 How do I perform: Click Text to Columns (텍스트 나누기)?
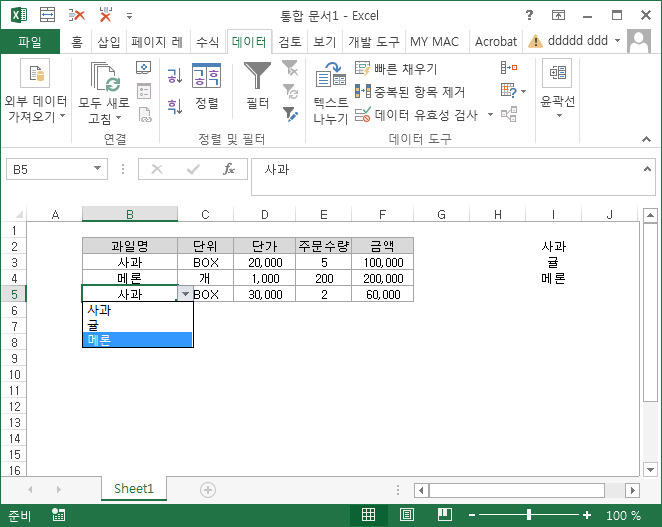pos(331,93)
